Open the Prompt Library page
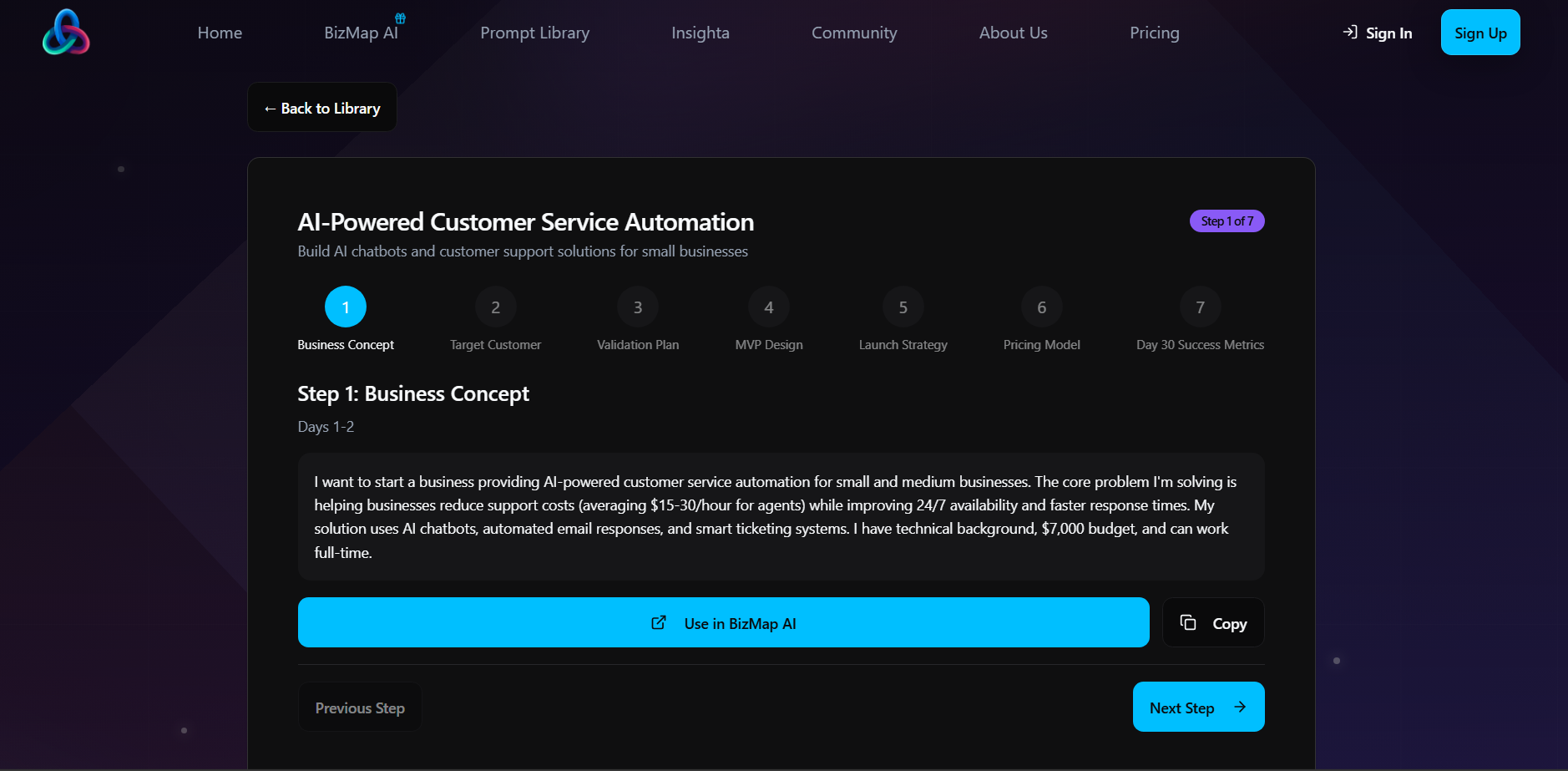The width and height of the screenshot is (1568, 771). tap(534, 33)
